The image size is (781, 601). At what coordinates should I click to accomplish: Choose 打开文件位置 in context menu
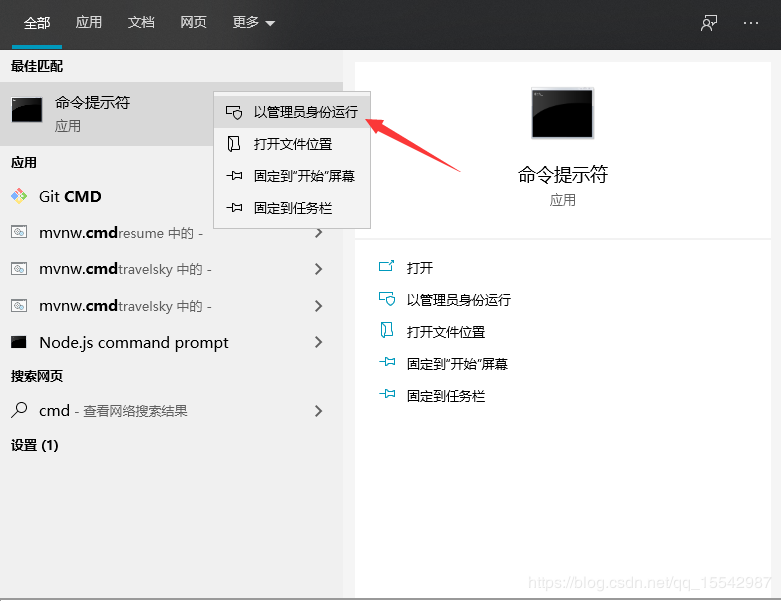(x=292, y=144)
